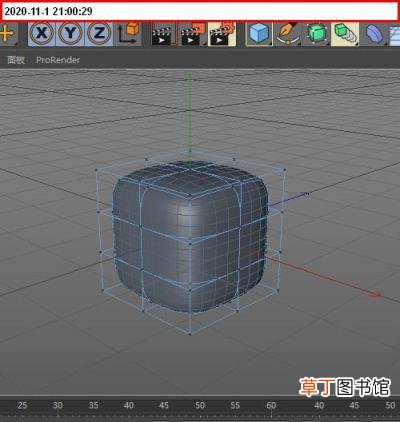Viewport: 400px width, 422px height.
Task: Toggle the X axis lock
Action: (42, 34)
